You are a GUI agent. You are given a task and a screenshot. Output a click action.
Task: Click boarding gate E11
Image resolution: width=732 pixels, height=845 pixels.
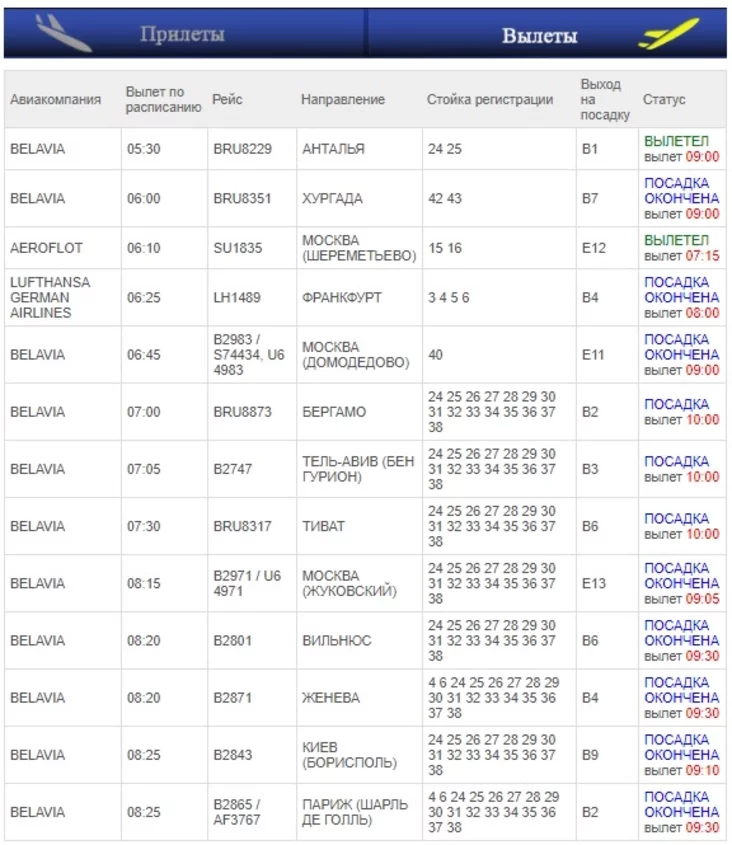point(593,355)
